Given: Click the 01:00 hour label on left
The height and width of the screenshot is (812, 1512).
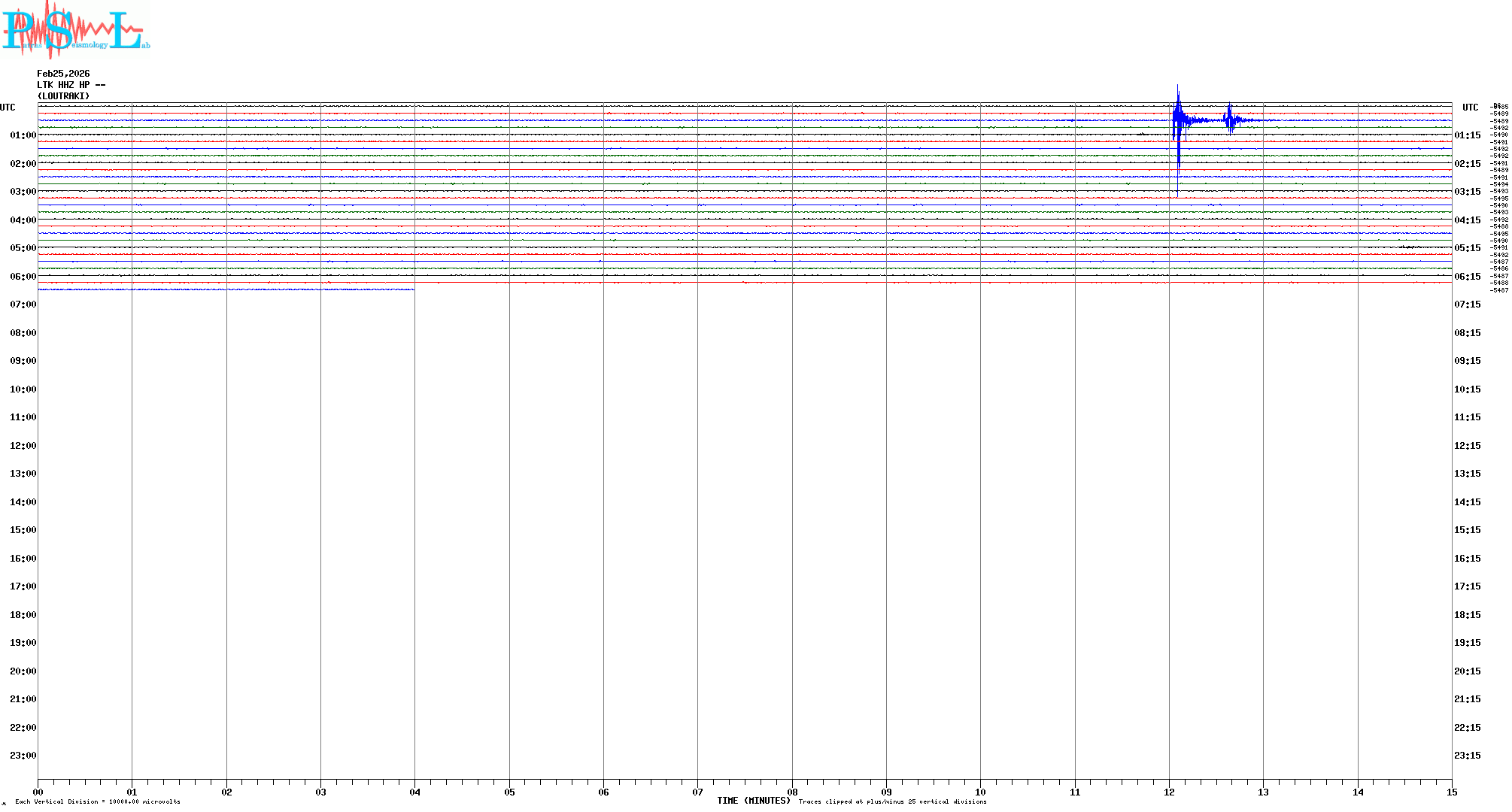Looking at the screenshot, I should point(23,135).
